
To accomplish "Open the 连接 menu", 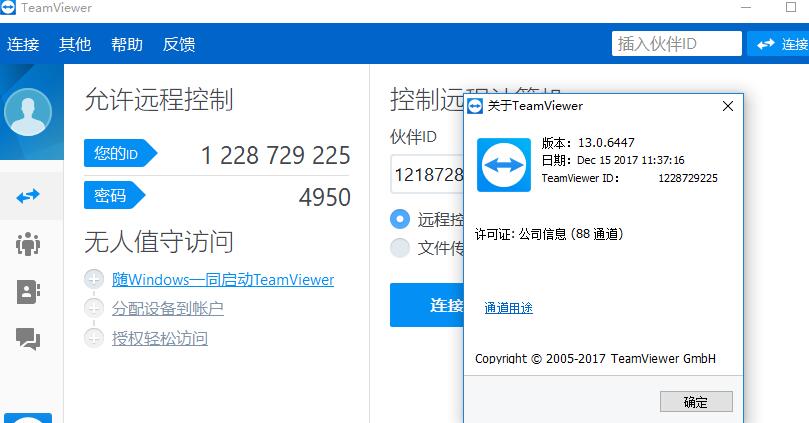I will 23,44.
